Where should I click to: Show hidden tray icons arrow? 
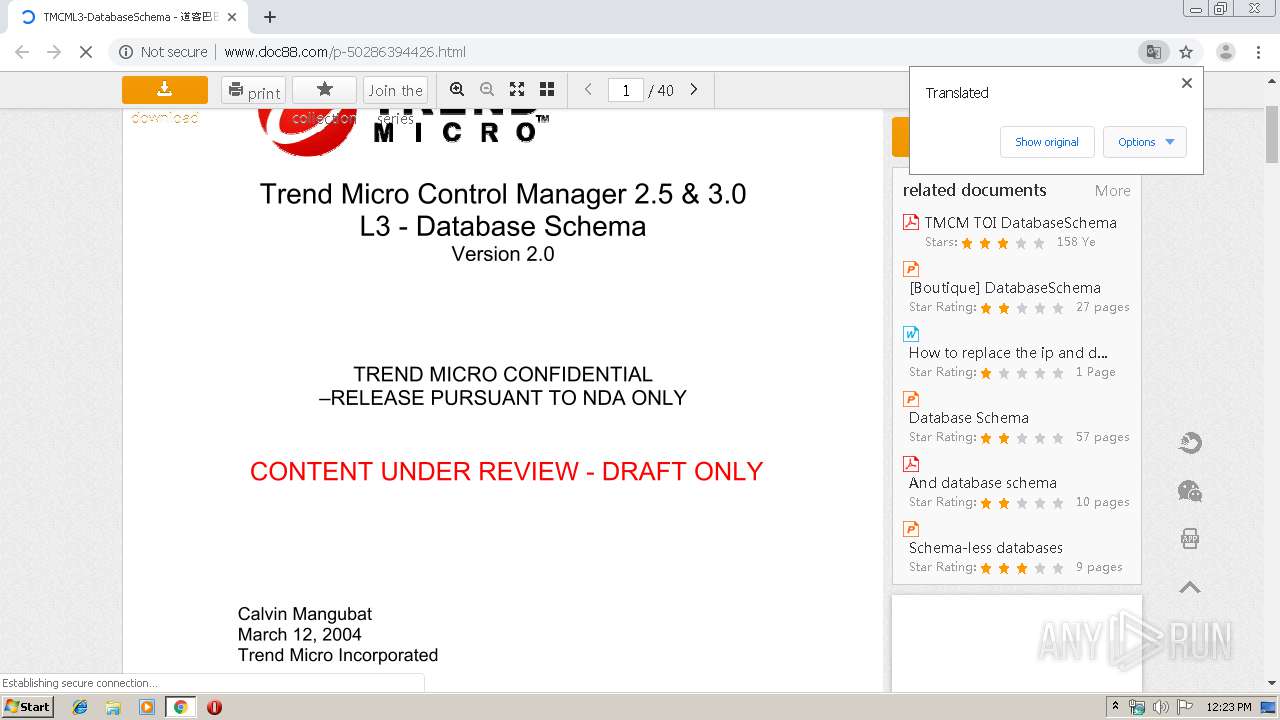1115,707
